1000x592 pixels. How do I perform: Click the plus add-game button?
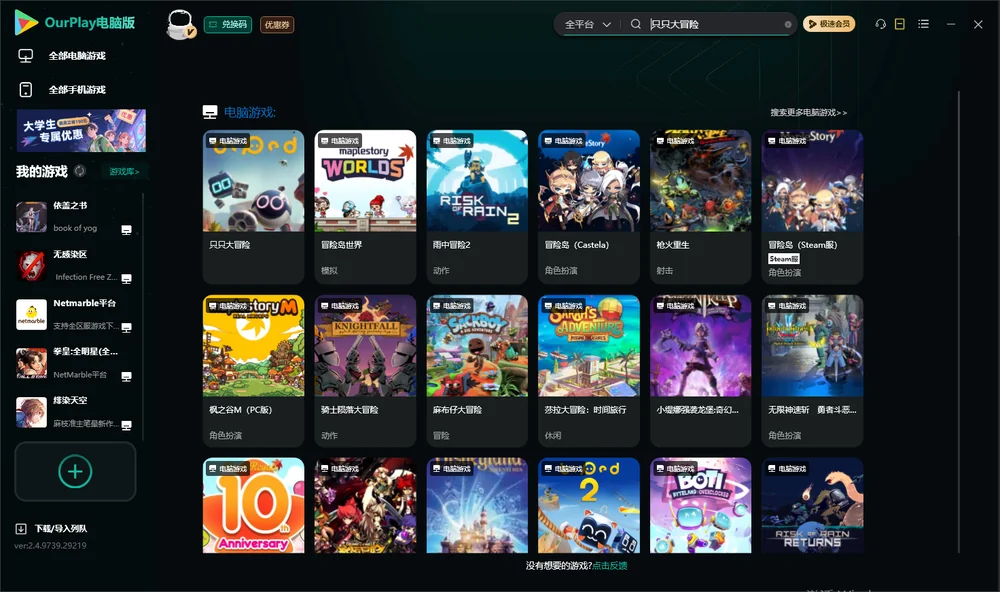click(75, 471)
